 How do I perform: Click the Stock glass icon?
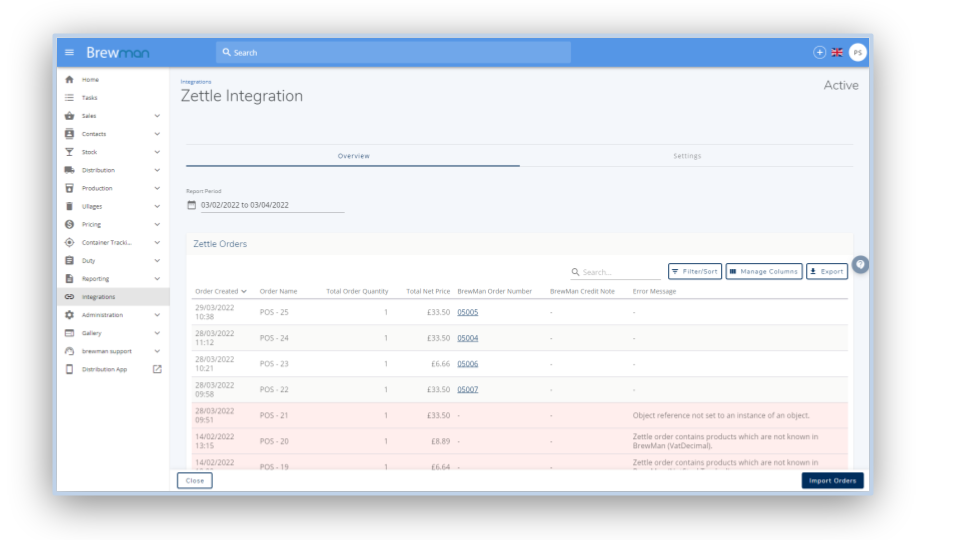point(69,152)
